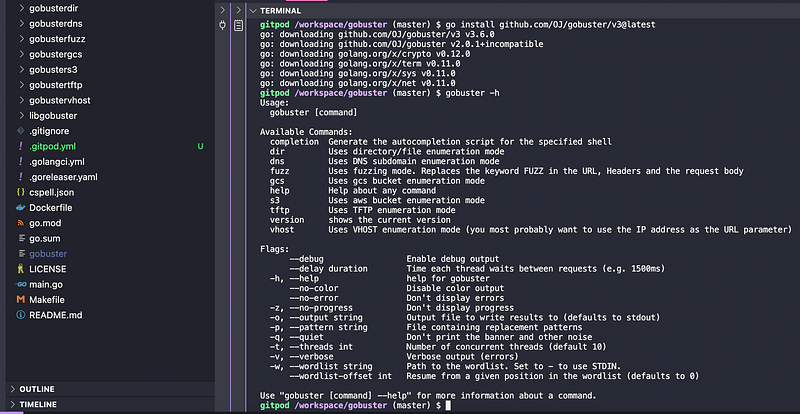Click the '--wordlist-offset int' flag text
800x414 pixels.
[341, 376]
